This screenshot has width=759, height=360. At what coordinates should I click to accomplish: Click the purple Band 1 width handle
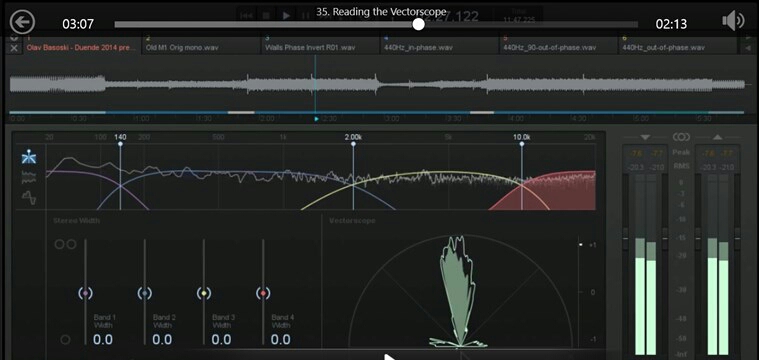pos(86,293)
